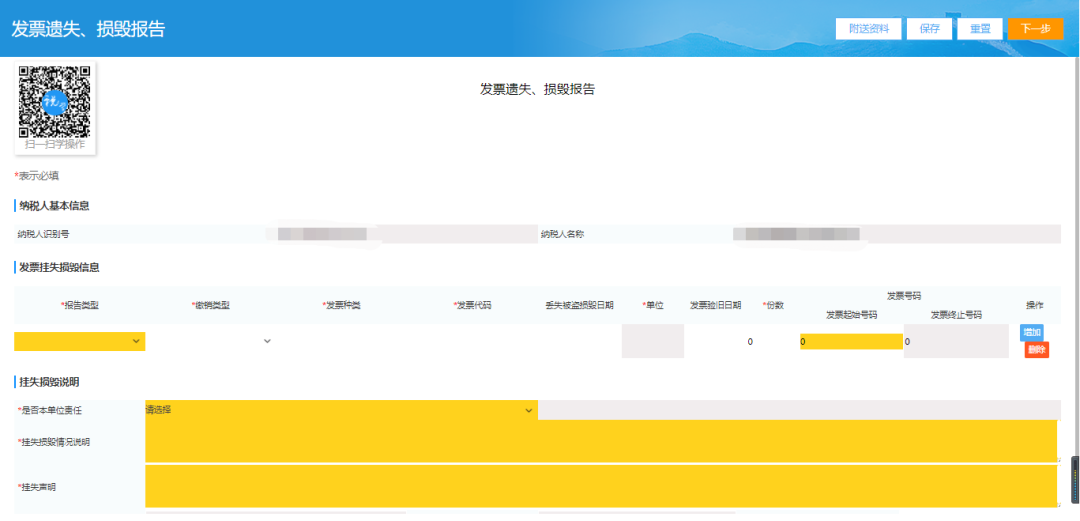This screenshot has width=1080, height=521.
Task: Go to next step with 下一步
Action: tap(1035, 29)
